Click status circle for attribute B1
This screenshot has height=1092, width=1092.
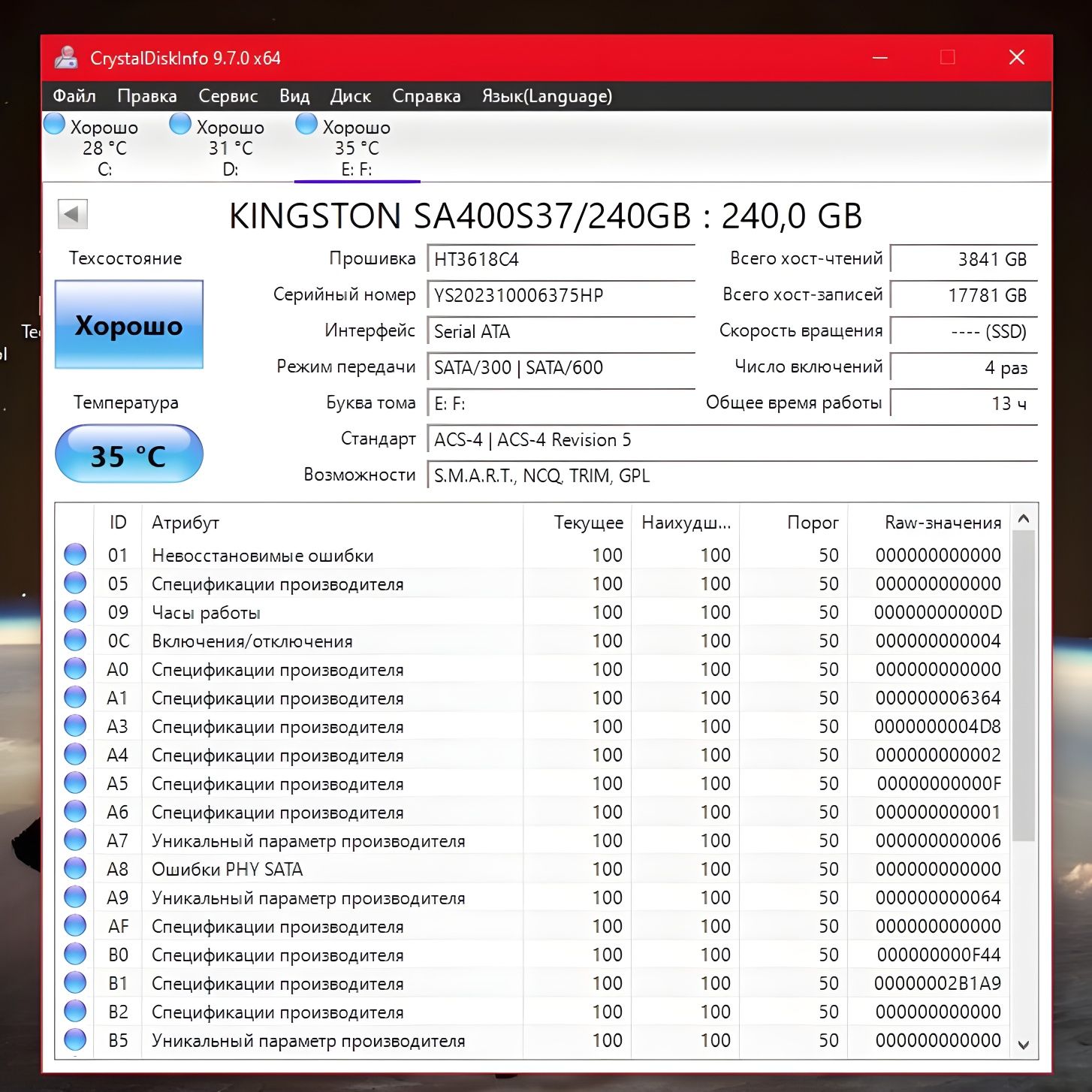click(x=75, y=982)
